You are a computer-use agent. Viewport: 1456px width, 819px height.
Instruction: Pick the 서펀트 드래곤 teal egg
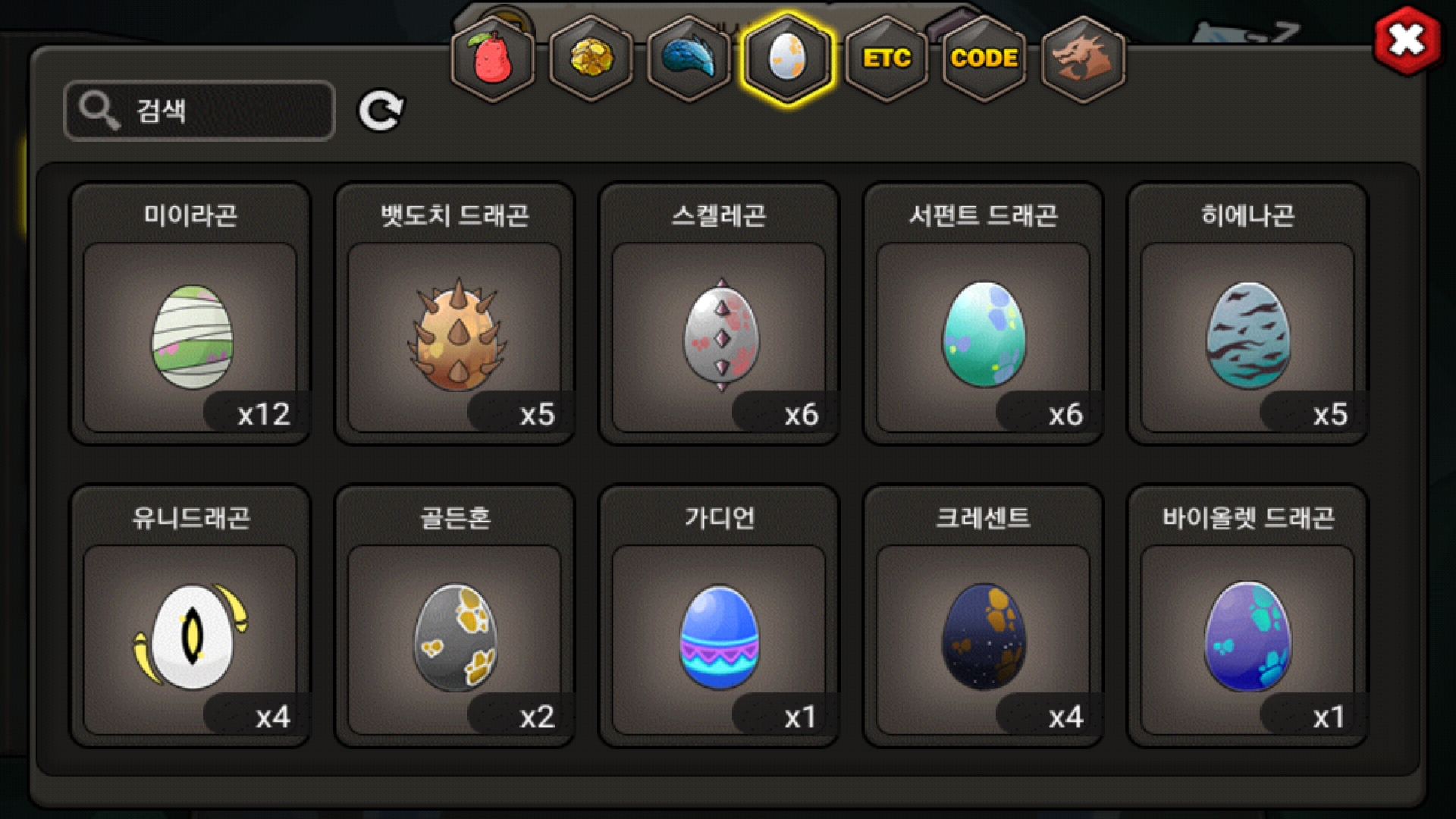tap(984, 314)
